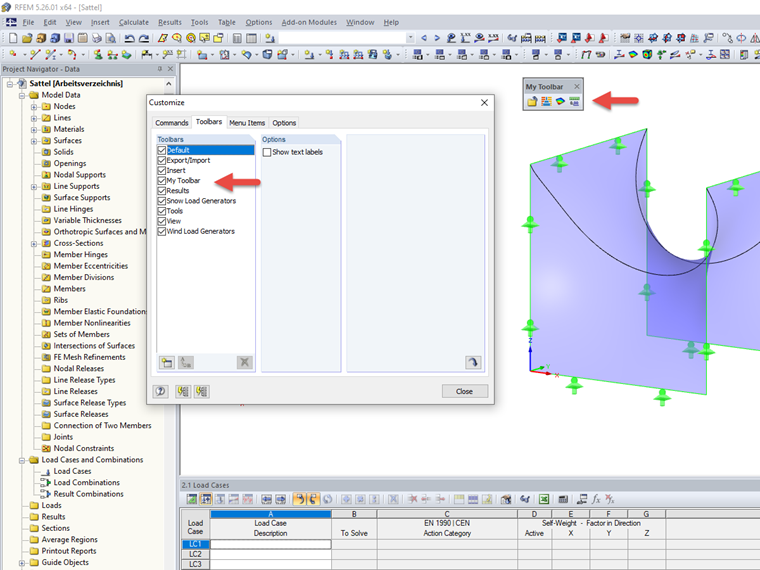This screenshot has height=570, width=760.
Task: Click the new node icon in second toolbar
Action: 13,55
